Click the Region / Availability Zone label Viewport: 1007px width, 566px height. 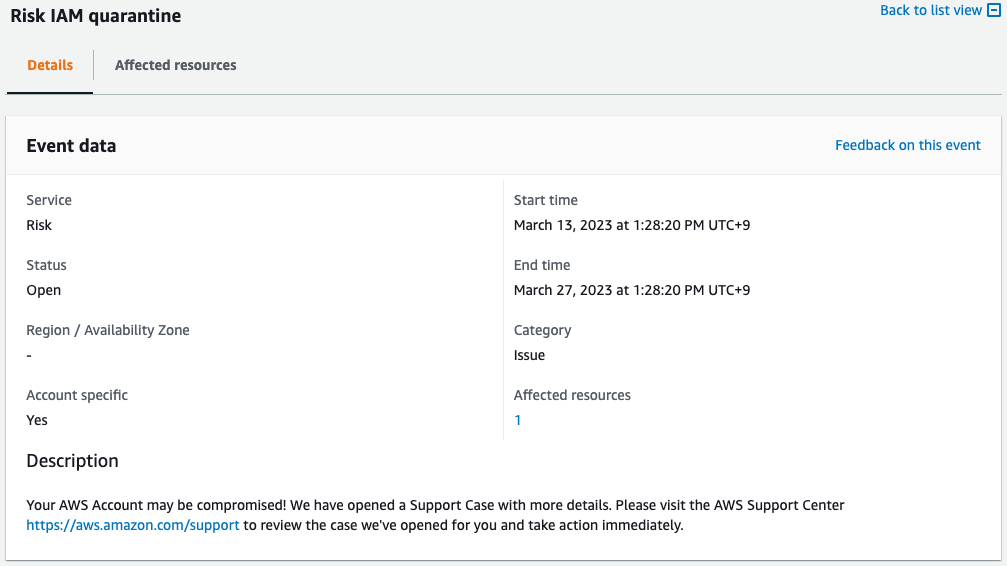pos(108,330)
